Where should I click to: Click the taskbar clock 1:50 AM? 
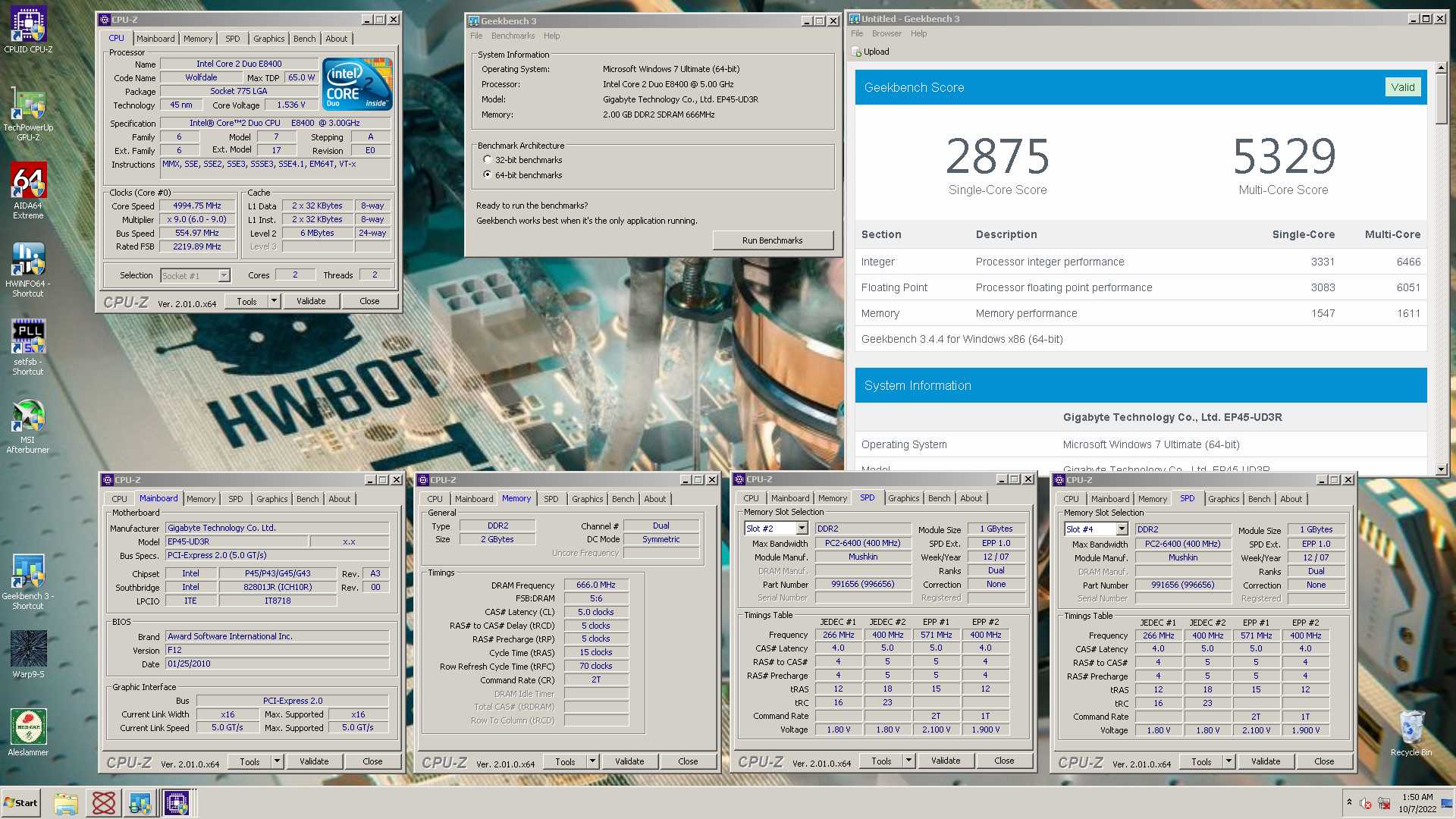[1417, 797]
